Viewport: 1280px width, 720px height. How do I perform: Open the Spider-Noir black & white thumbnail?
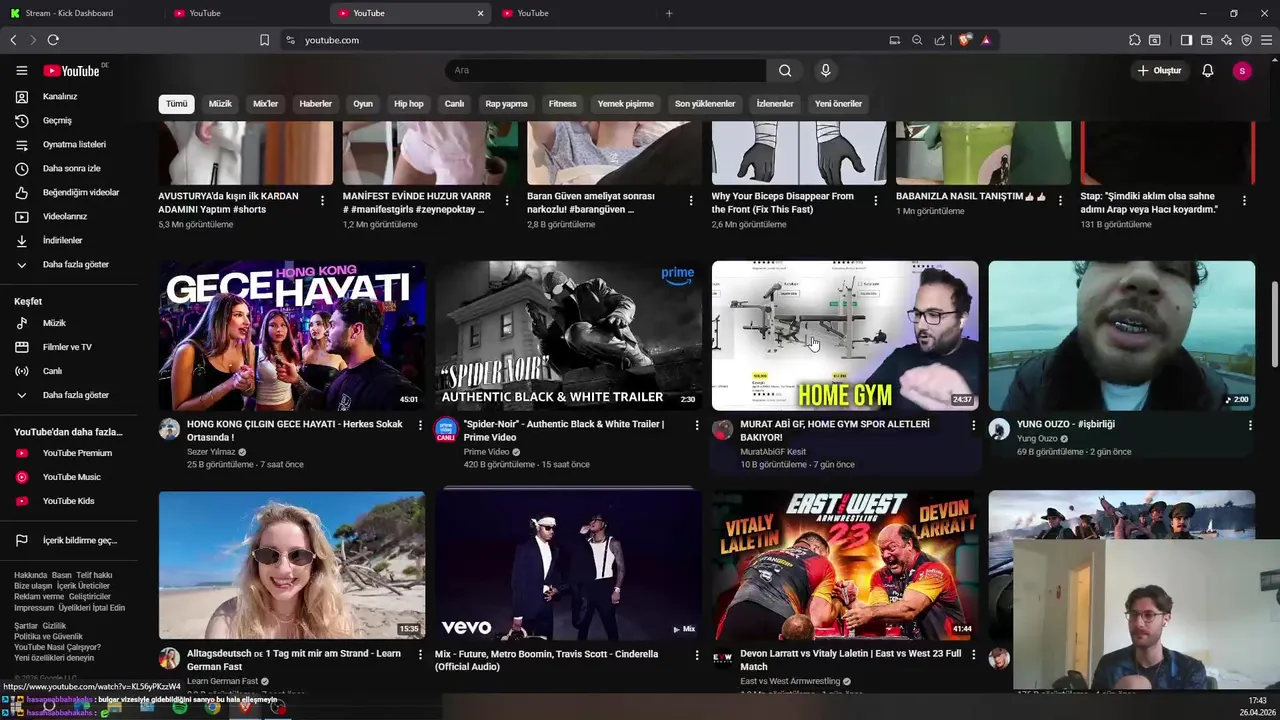click(568, 336)
